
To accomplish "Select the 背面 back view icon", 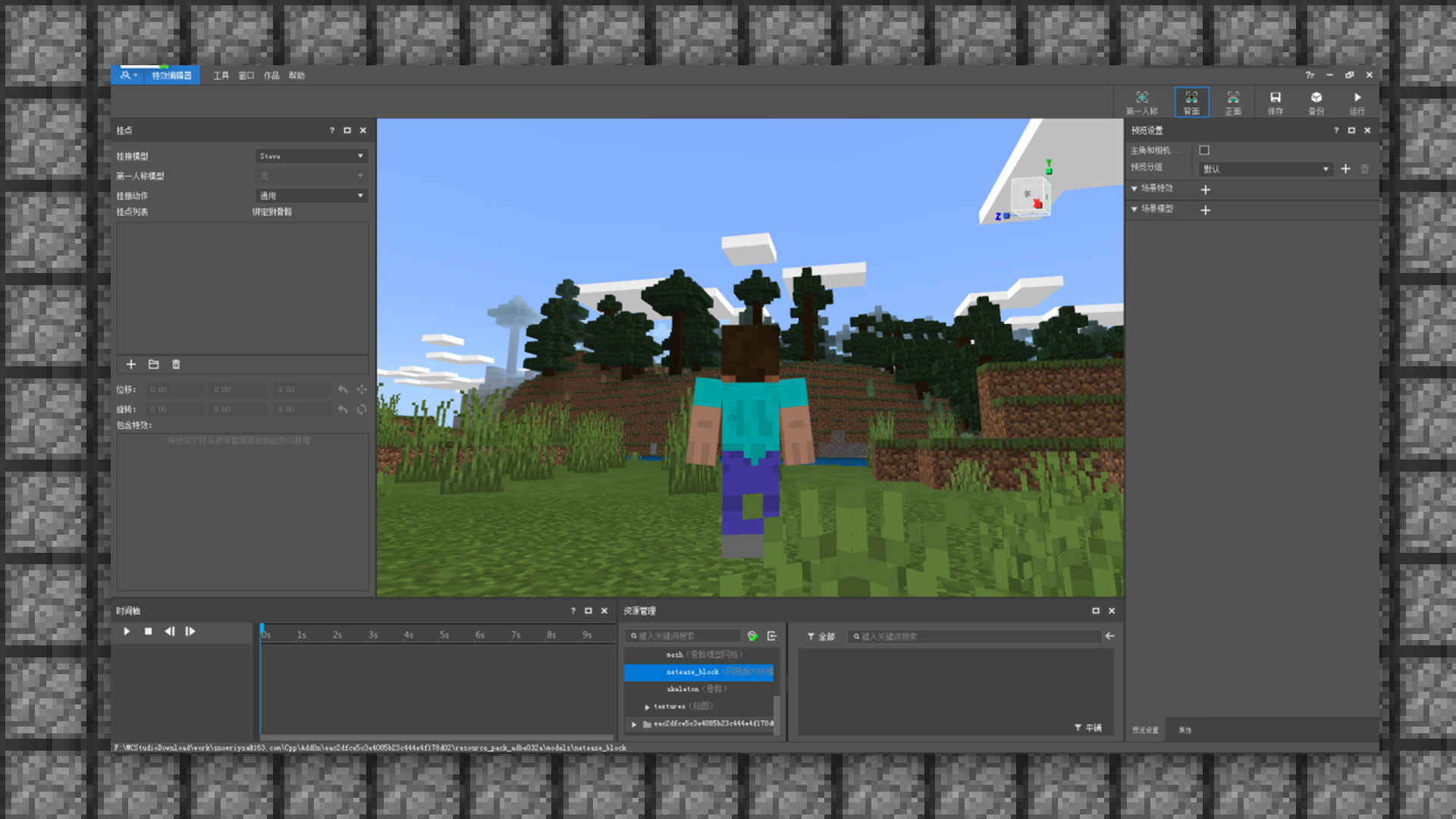I will coord(1191,102).
